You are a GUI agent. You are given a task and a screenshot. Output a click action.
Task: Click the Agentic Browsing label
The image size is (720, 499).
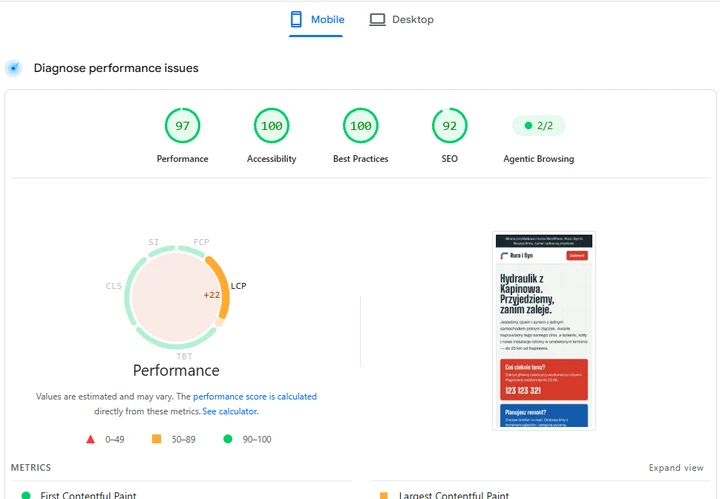(539, 159)
